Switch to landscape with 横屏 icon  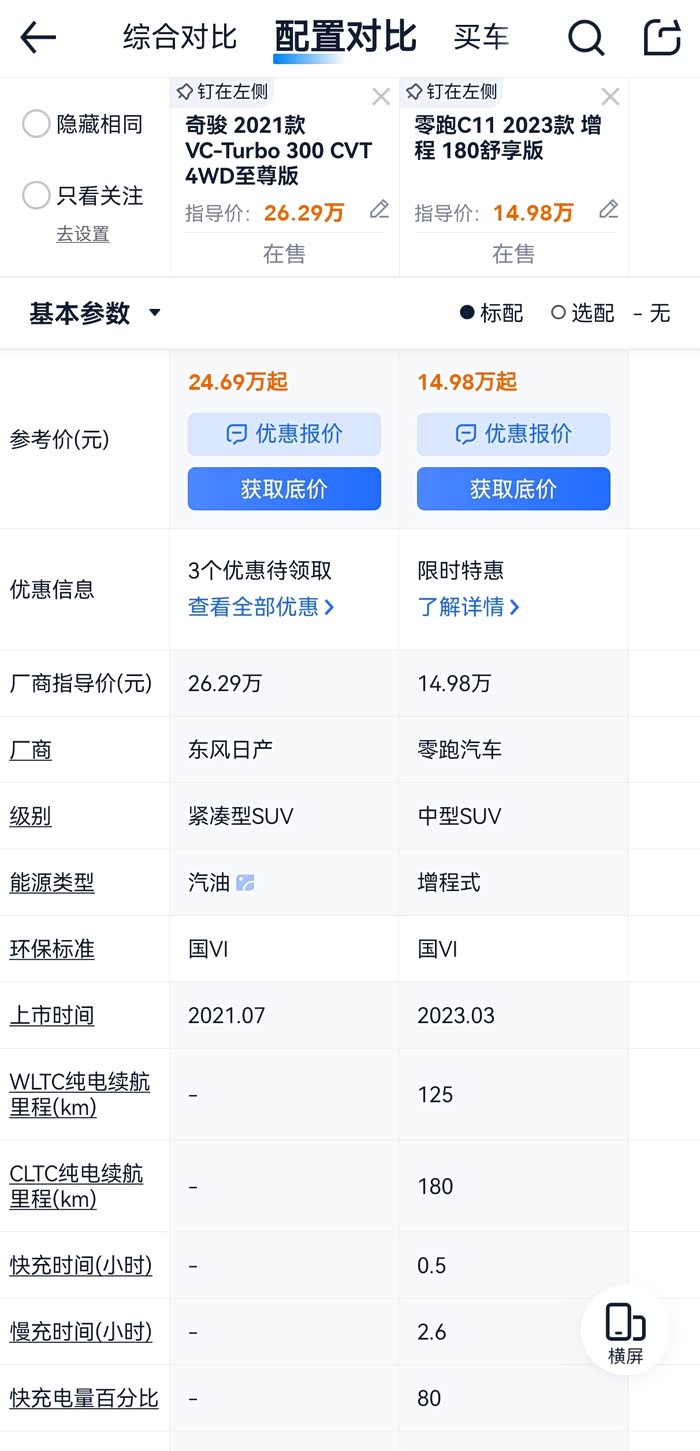[x=625, y=1332]
